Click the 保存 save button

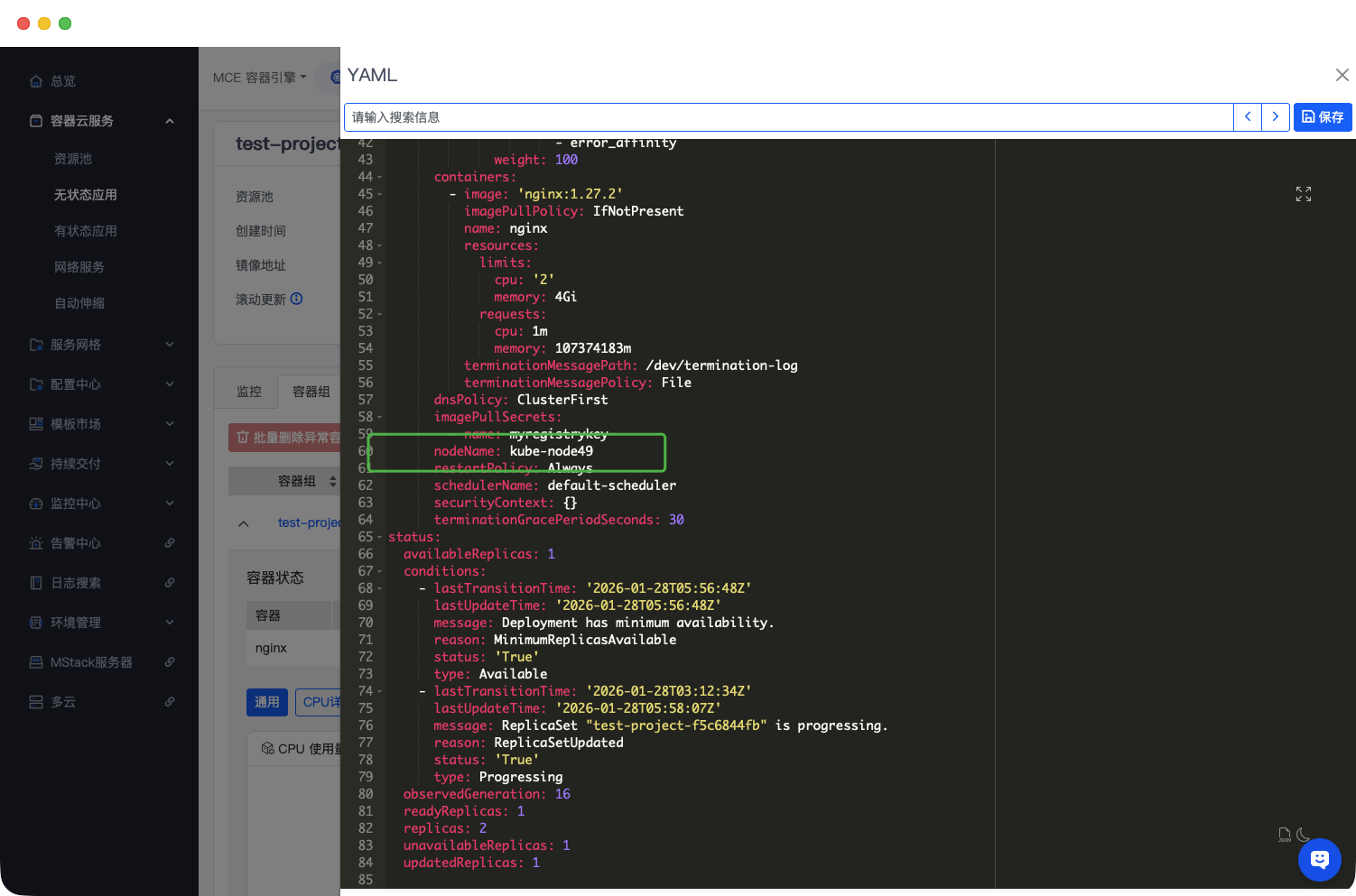click(1323, 117)
